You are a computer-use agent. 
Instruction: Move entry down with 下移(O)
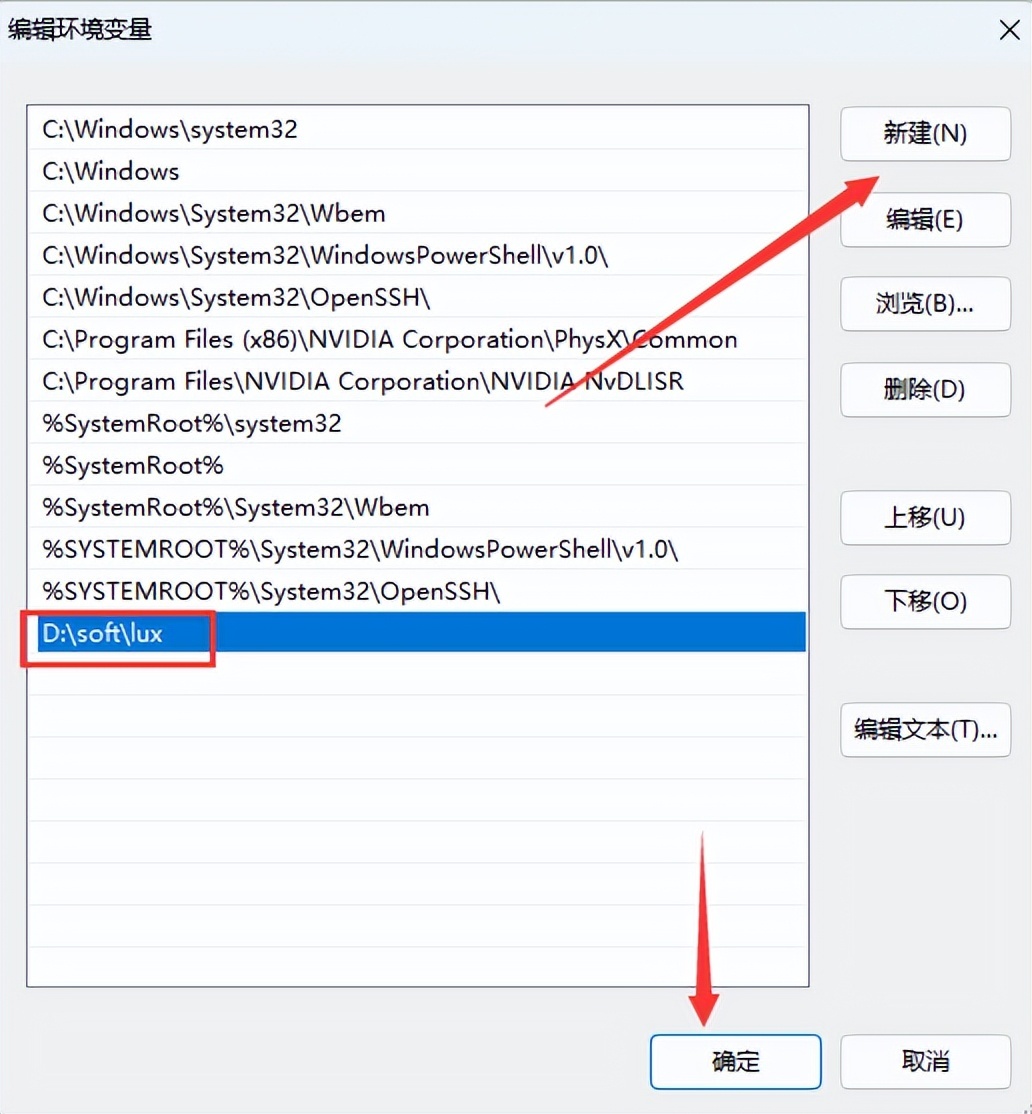(x=925, y=602)
